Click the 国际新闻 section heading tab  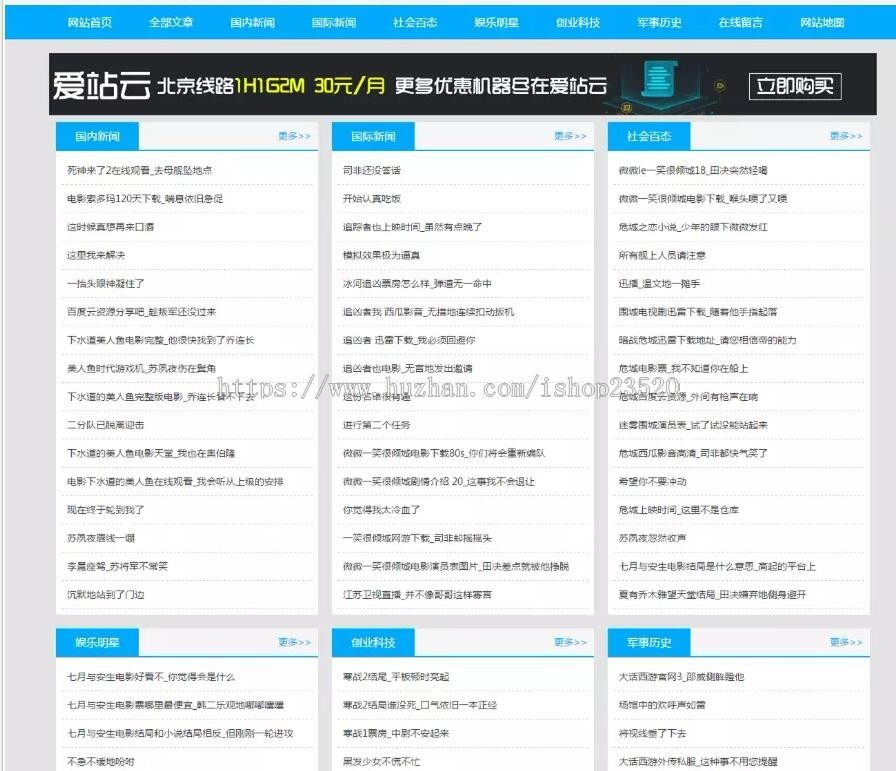coord(373,137)
